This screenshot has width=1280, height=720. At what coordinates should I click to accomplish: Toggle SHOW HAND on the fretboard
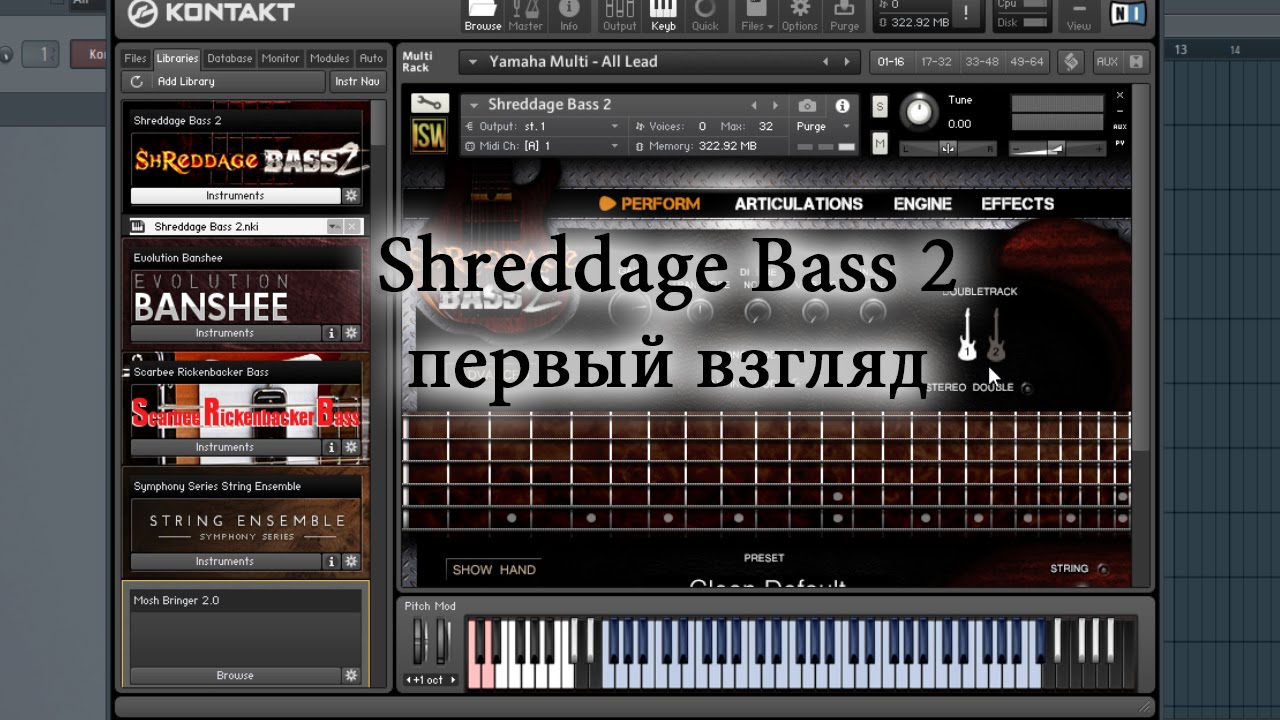click(x=494, y=570)
